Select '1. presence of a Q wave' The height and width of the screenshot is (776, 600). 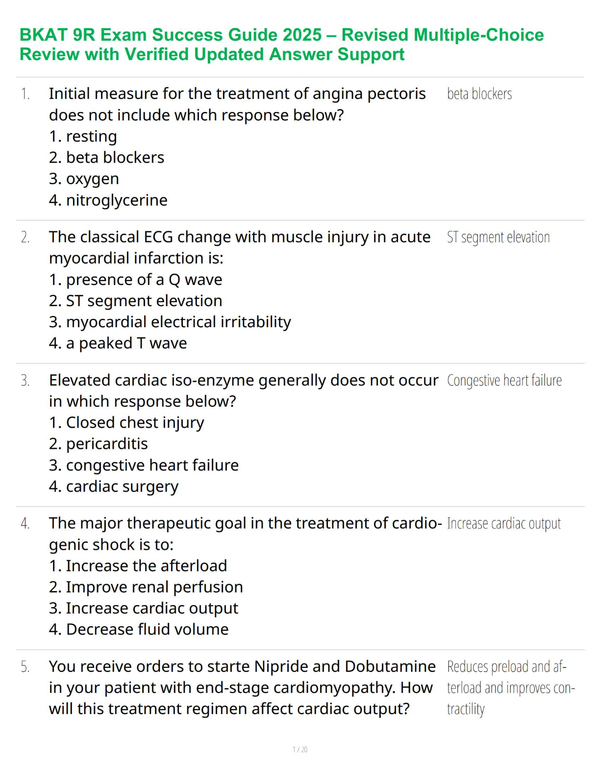click(x=135, y=280)
